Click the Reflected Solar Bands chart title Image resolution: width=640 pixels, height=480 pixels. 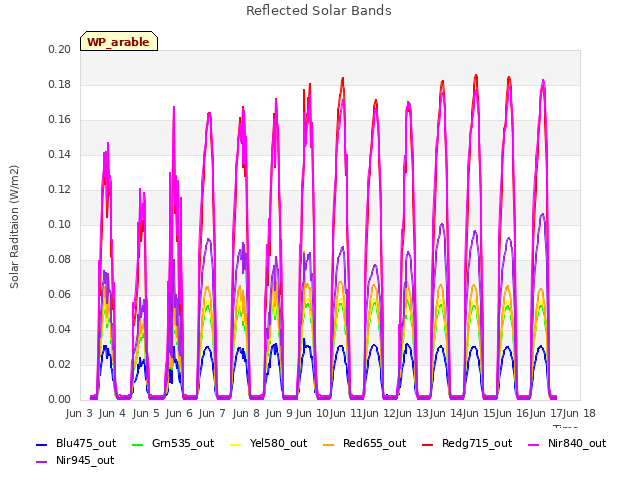click(x=319, y=11)
